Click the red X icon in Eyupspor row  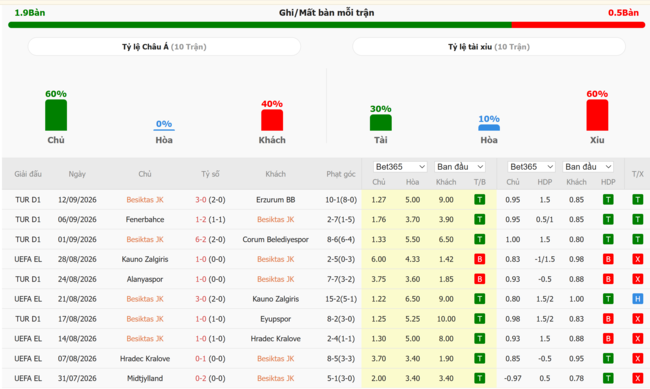637,319
